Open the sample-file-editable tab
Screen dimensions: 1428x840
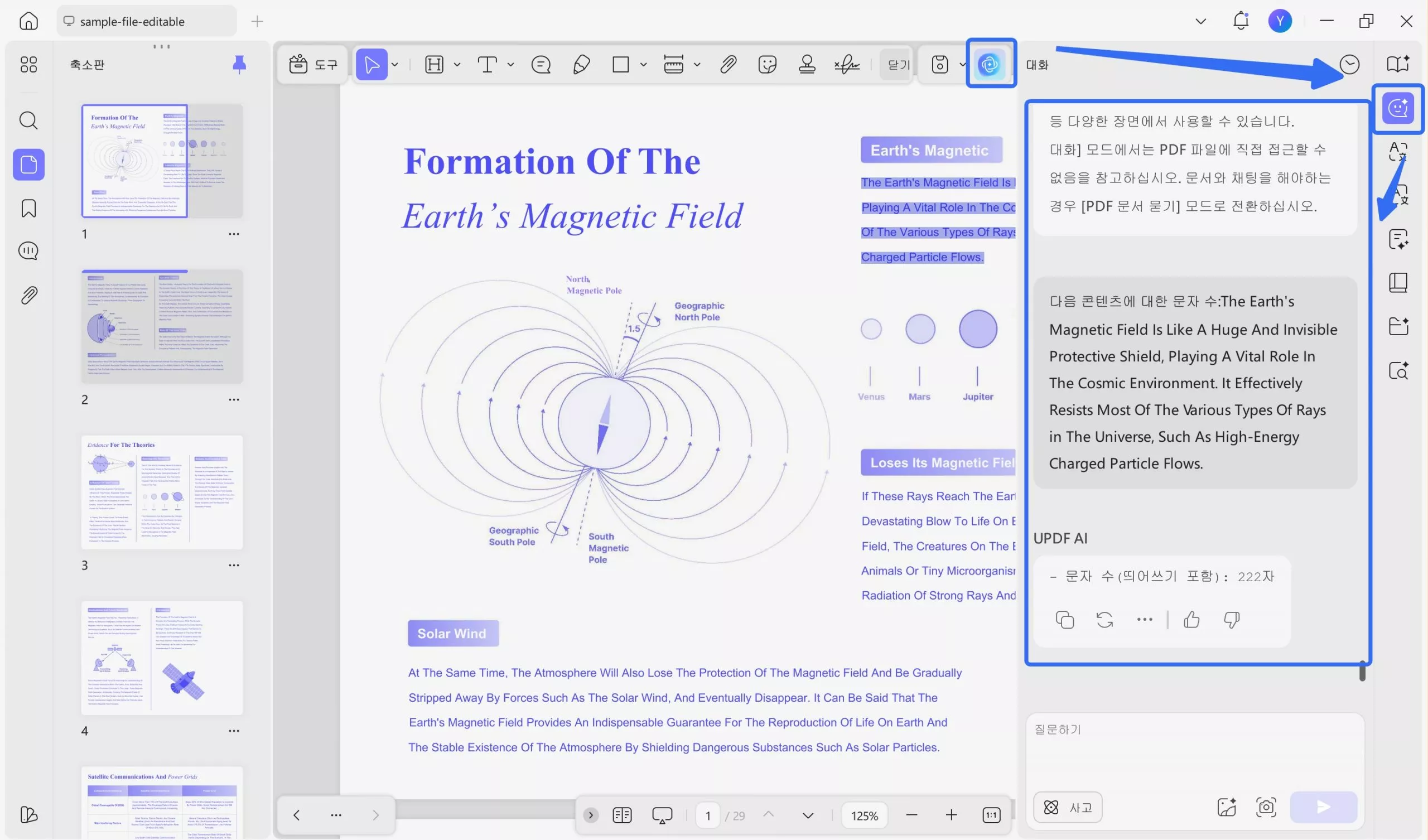[146, 21]
